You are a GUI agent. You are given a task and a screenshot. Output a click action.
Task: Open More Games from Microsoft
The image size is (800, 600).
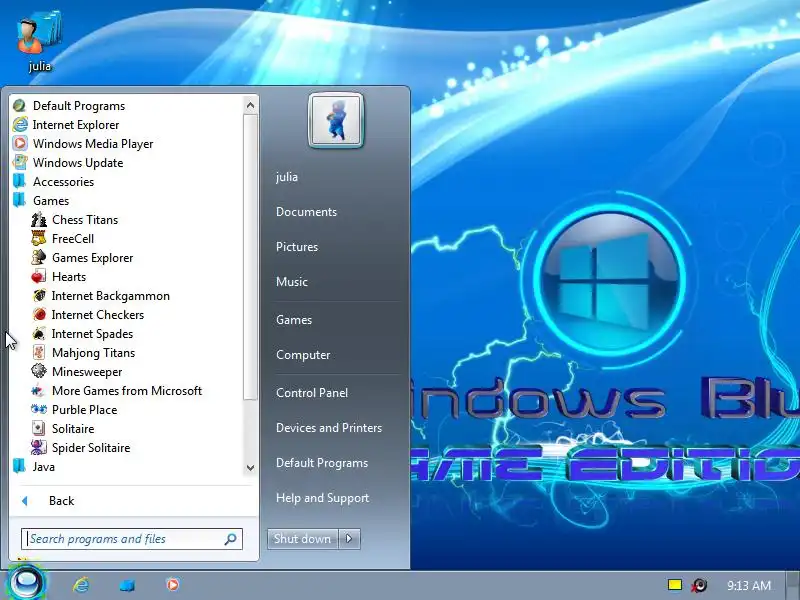(117, 391)
